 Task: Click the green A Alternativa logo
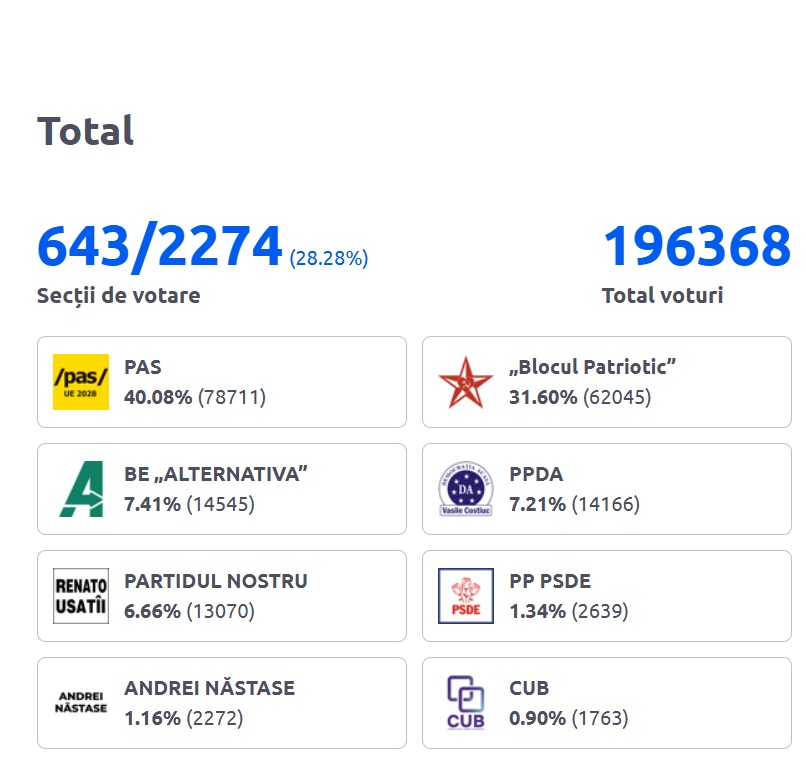coord(82,489)
